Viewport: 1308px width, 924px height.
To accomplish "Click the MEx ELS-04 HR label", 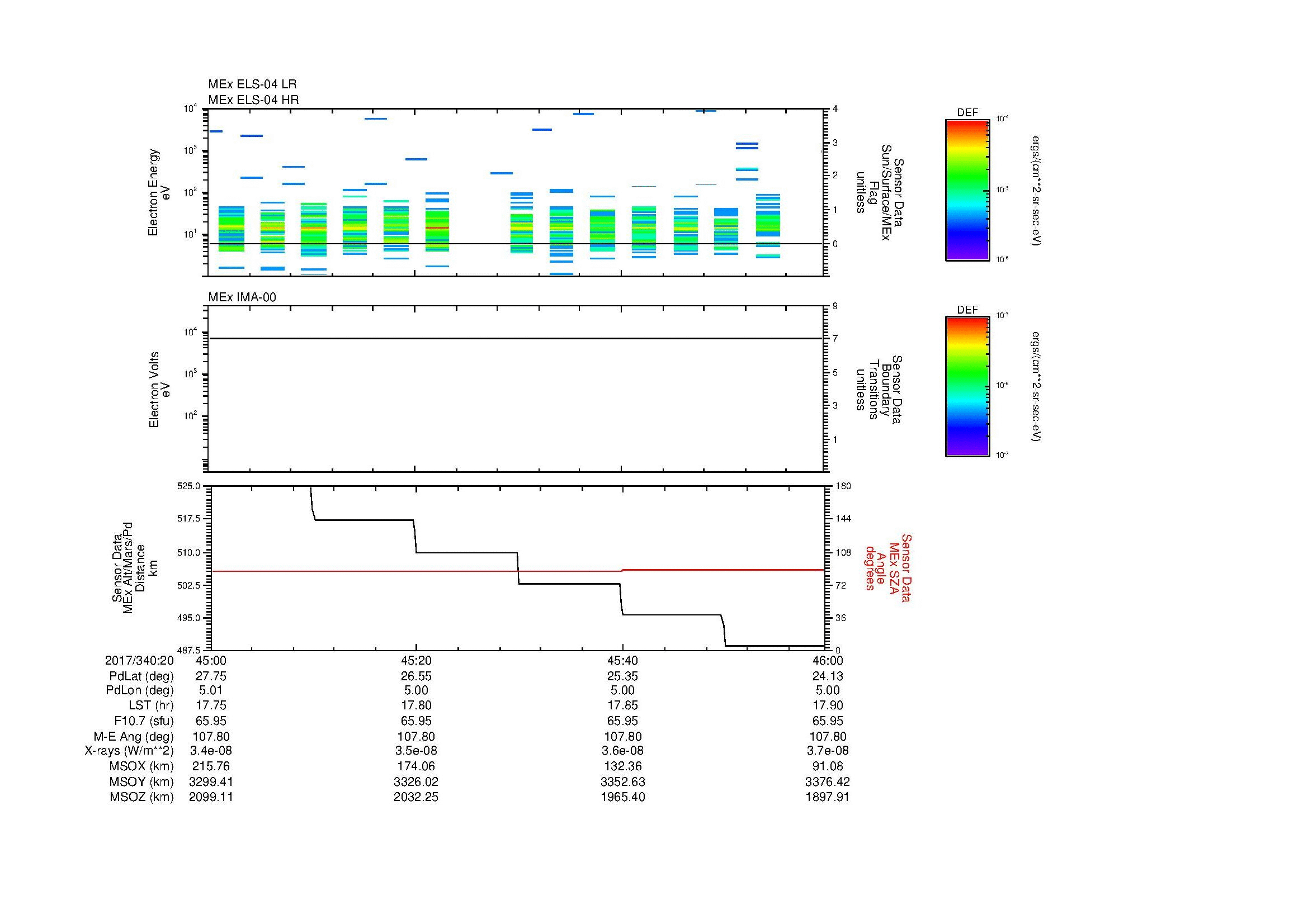I will [253, 99].
